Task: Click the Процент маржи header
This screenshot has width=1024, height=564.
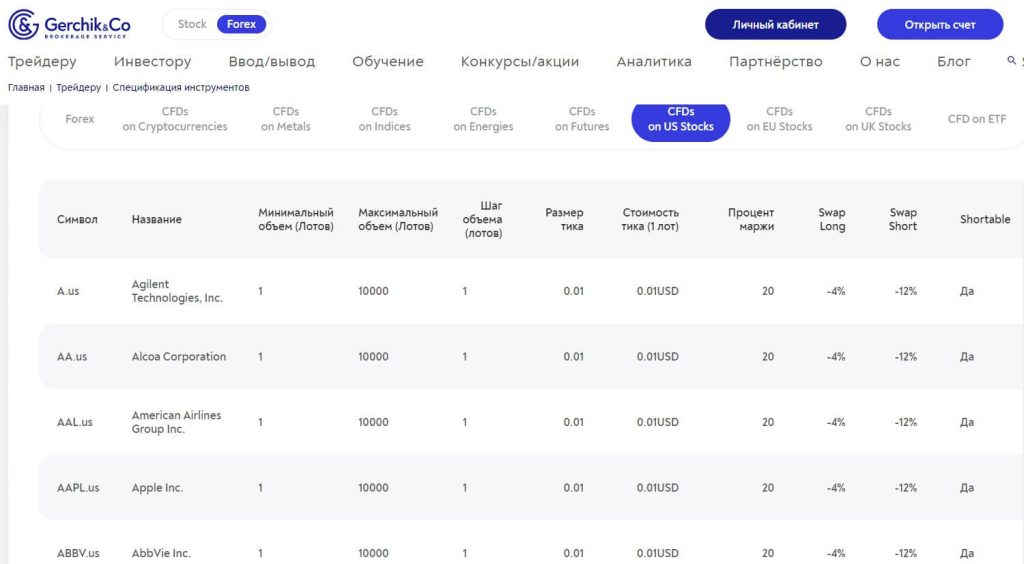Action: (751, 219)
